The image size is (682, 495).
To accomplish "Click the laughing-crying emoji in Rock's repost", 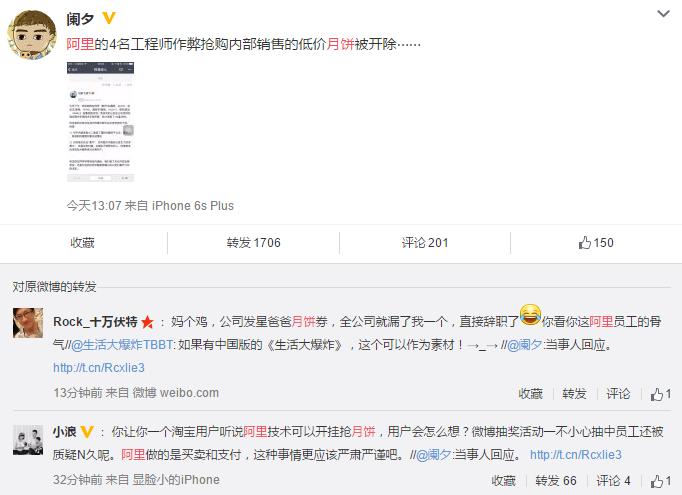I will point(530,315).
